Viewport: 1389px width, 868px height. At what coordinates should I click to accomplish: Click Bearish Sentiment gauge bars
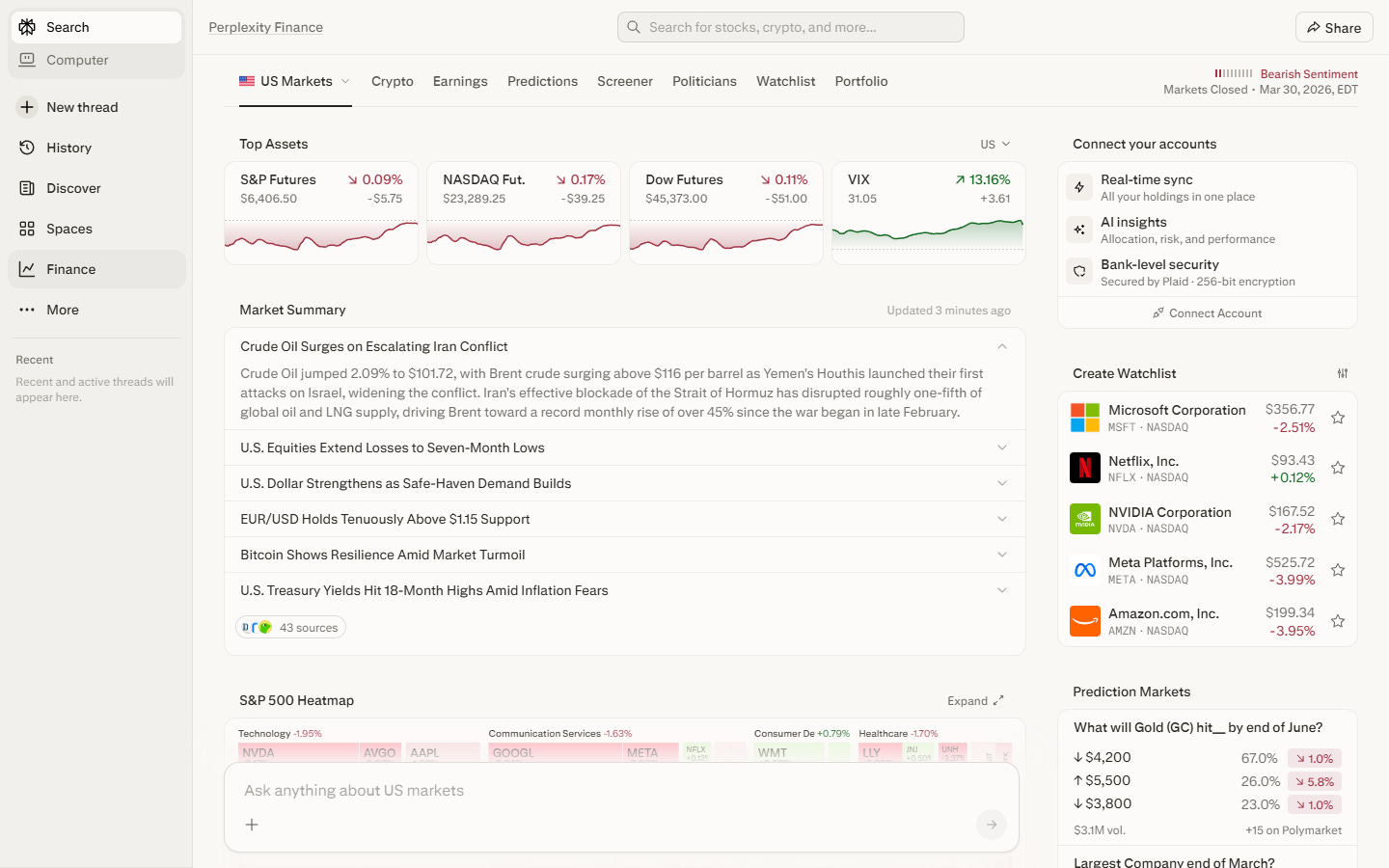point(1234,73)
